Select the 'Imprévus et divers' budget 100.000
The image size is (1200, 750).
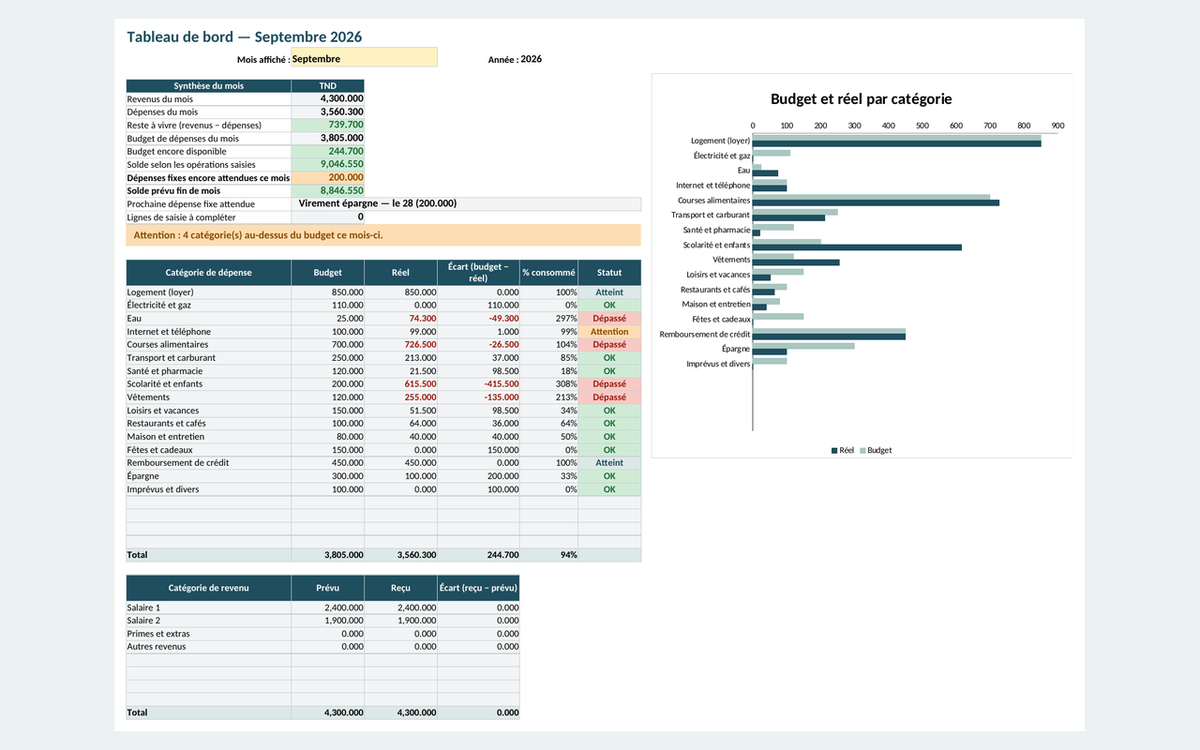(x=328, y=489)
